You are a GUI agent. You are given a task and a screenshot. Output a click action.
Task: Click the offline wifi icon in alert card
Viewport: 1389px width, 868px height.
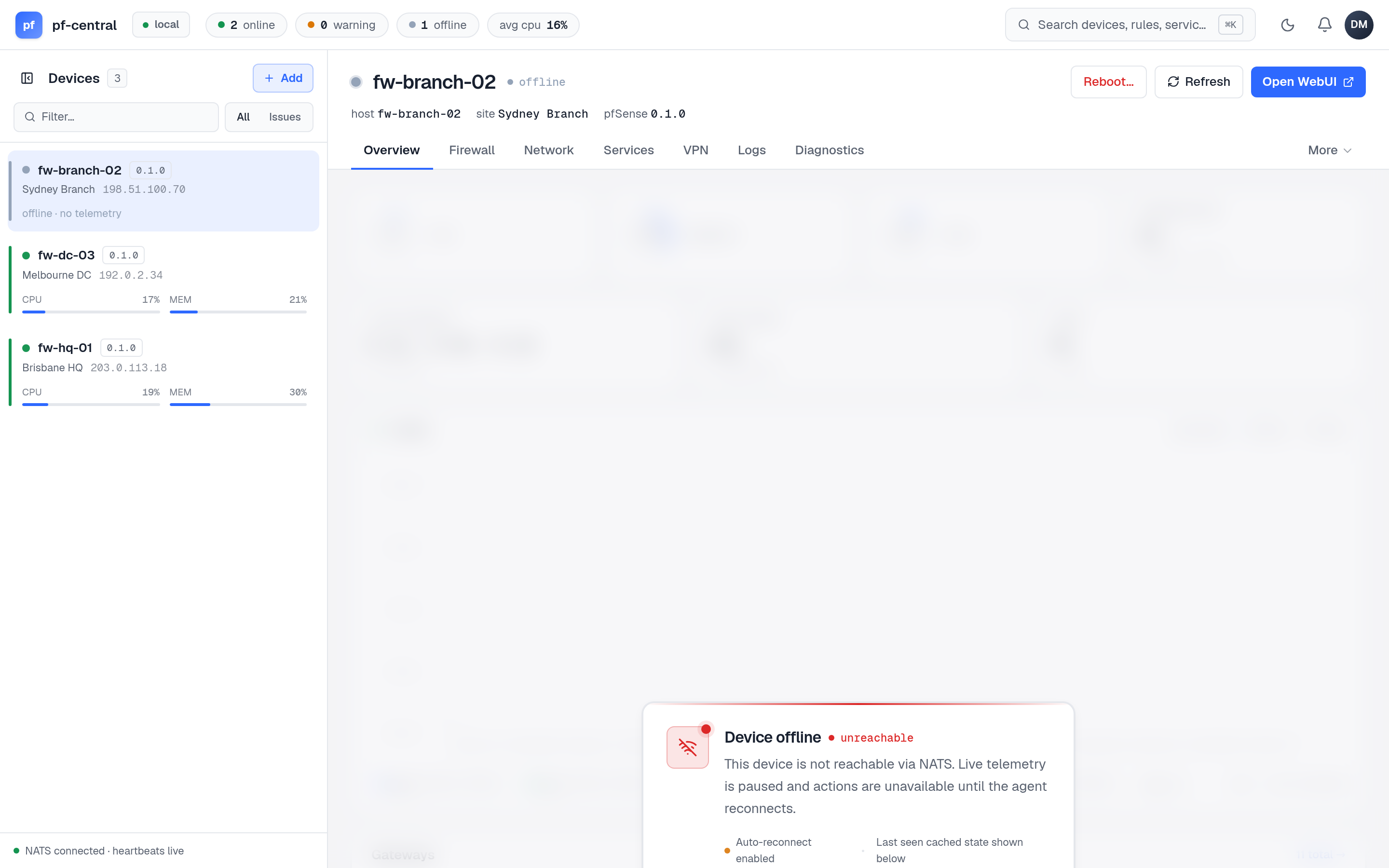[687, 747]
